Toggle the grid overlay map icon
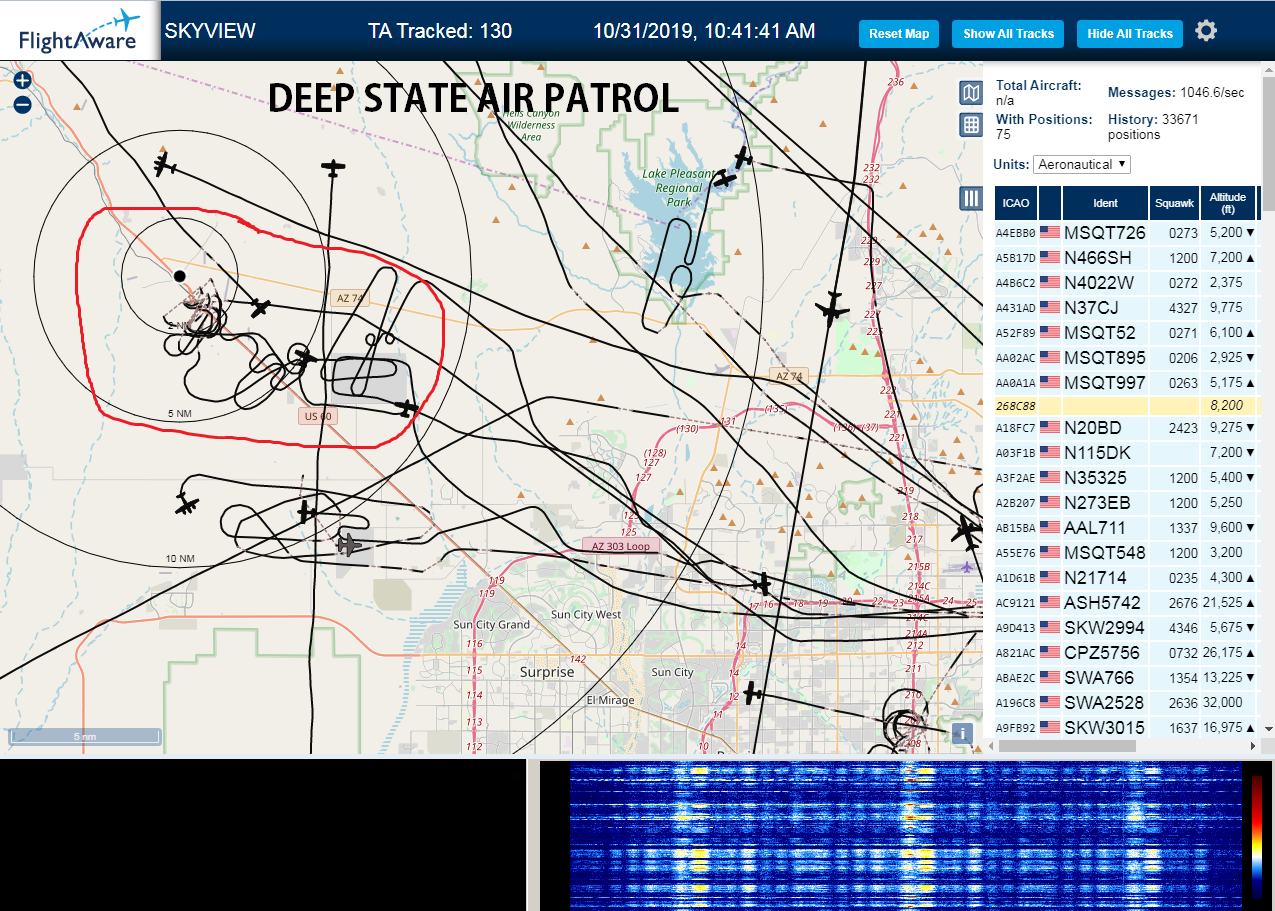This screenshot has width=1275, height=911. [x=970, y=125]
